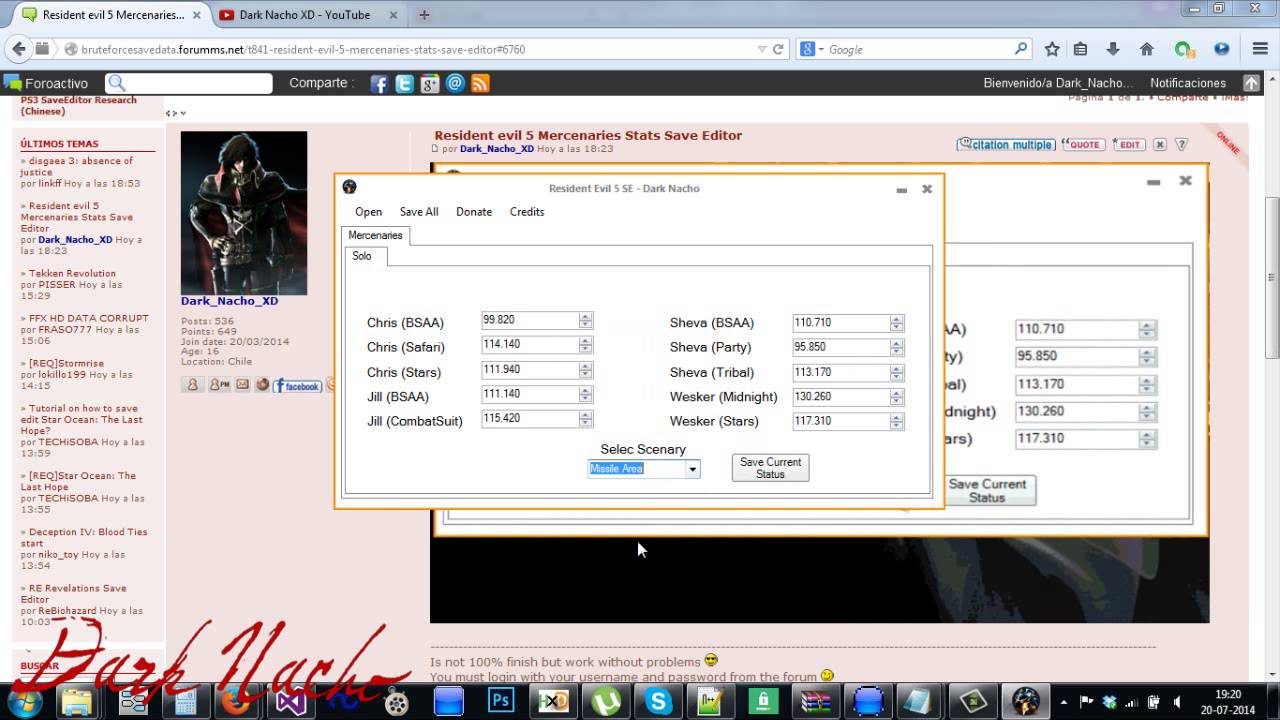The image size is (1280, 720).
Task: Click Save All in the editor menu
Action: (419, 212)
